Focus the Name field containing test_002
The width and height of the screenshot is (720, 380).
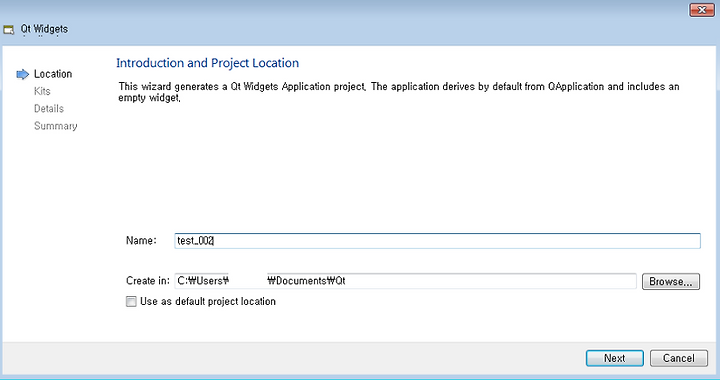(437, 241)
